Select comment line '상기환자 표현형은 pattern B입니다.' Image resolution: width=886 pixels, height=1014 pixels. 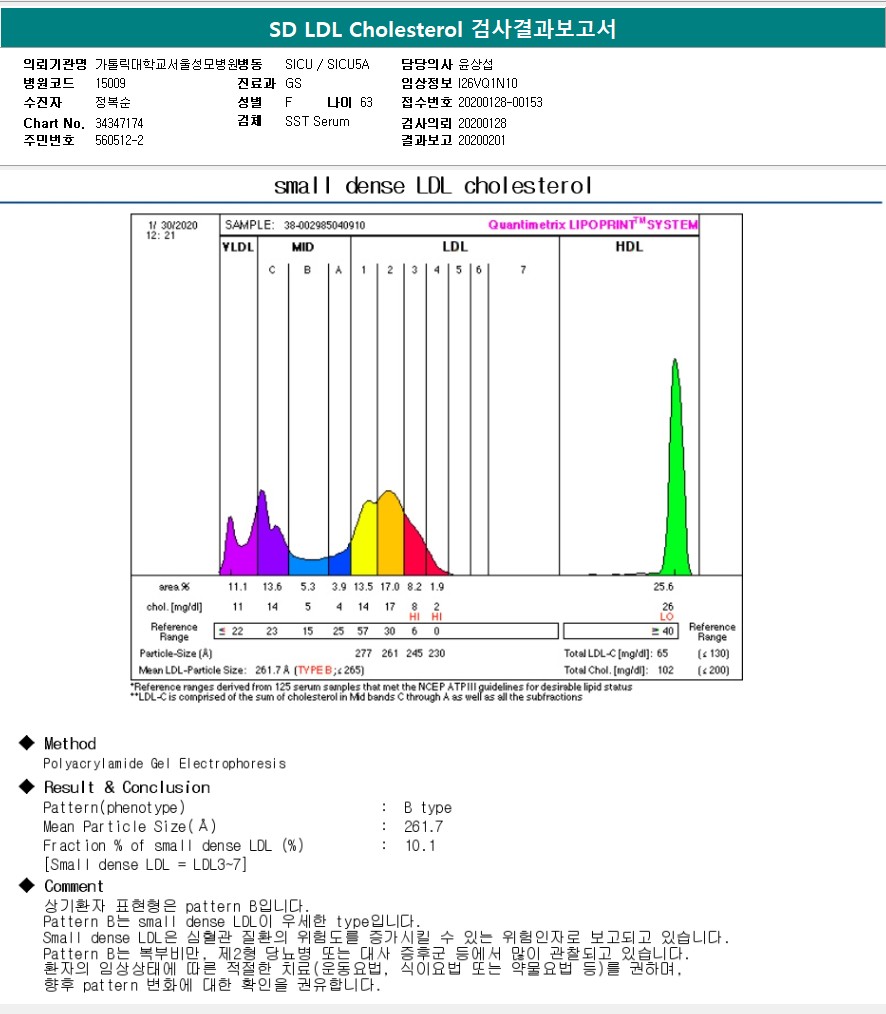[x=177, y=905]
